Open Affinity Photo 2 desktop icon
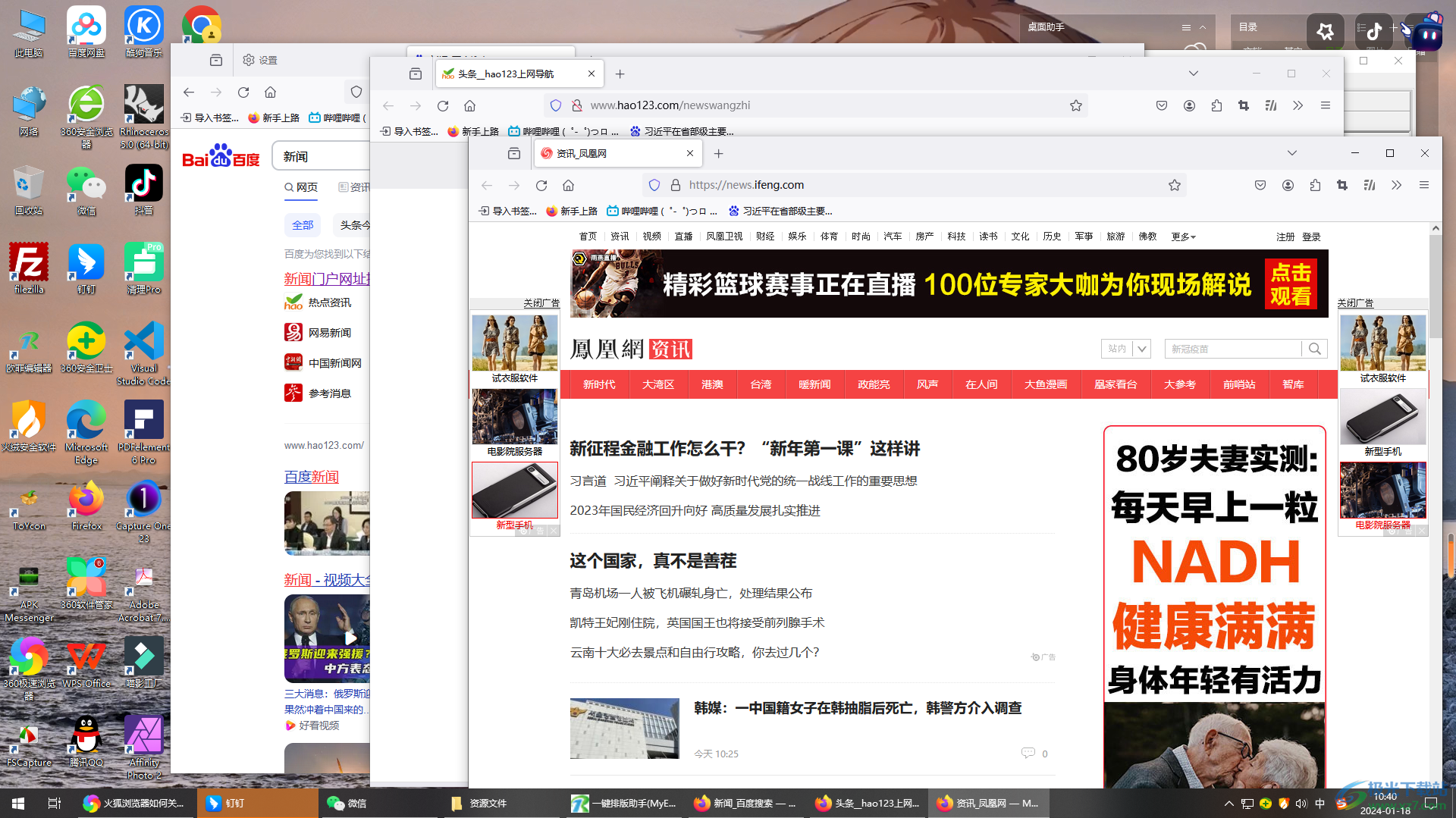This screenshot has height=818, width=1456. tap(143, 747)
